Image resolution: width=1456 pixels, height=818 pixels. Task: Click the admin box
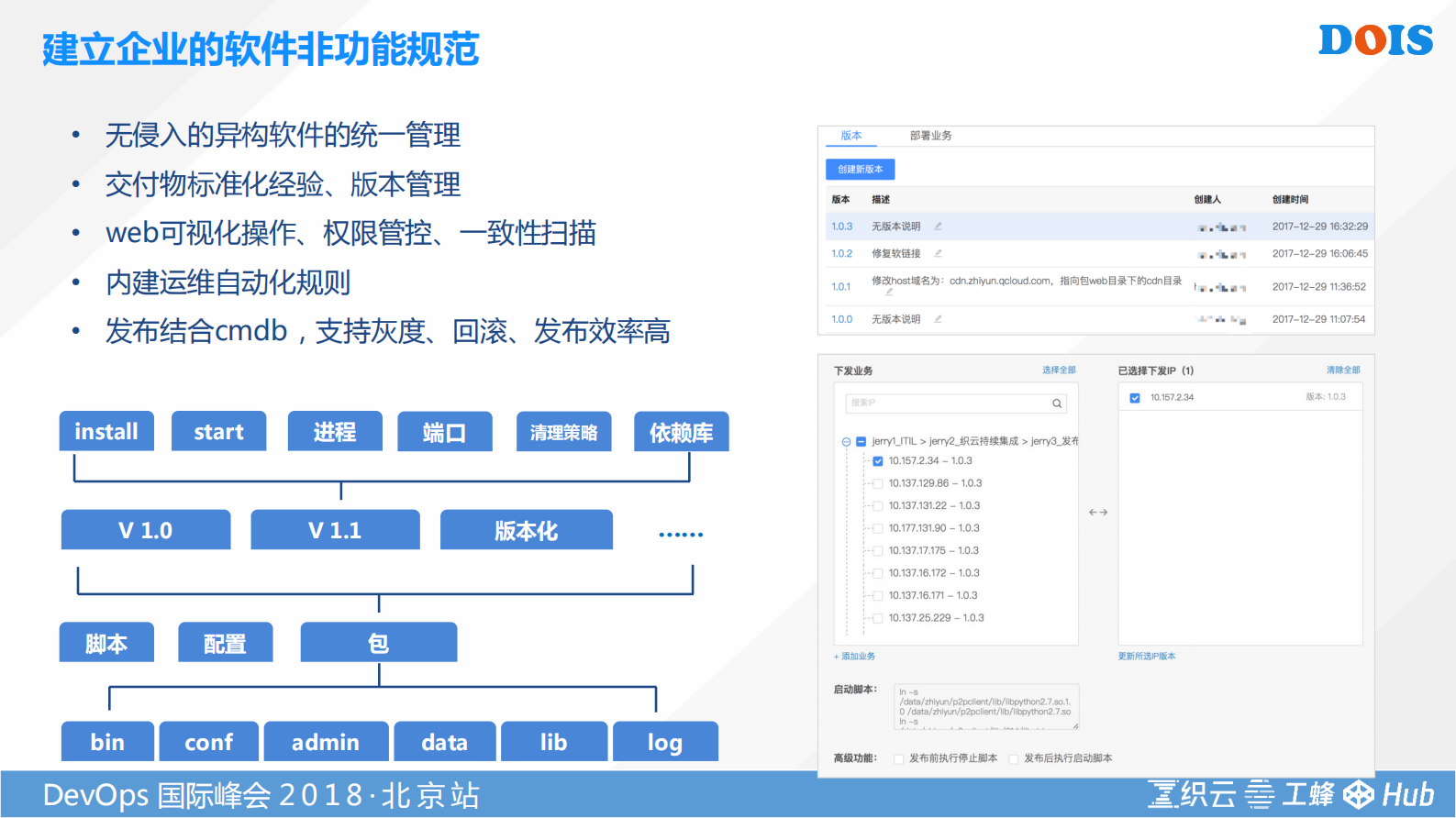click(x=326, y=742)
